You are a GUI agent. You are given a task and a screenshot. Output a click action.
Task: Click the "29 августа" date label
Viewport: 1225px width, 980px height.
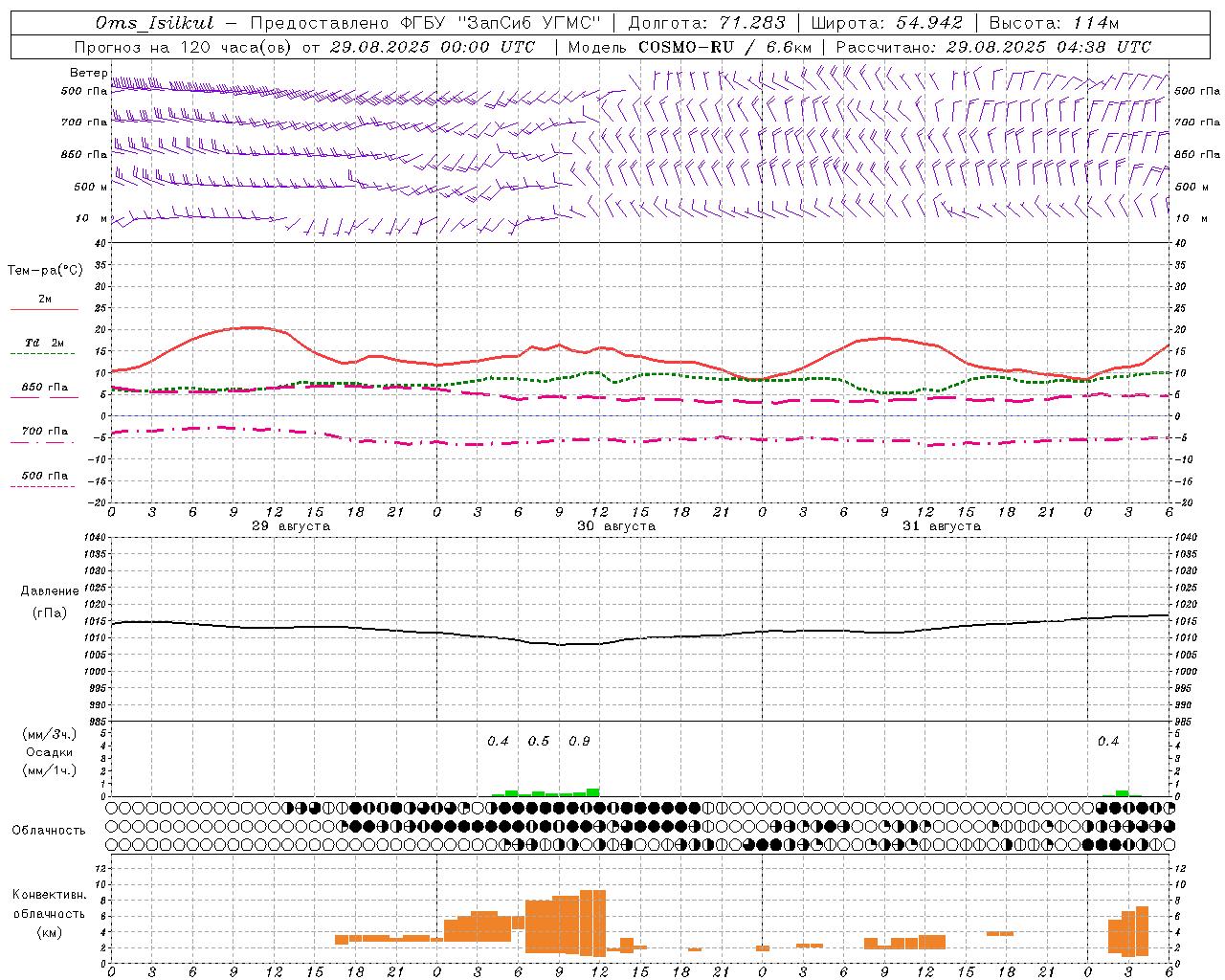[291, 526]
